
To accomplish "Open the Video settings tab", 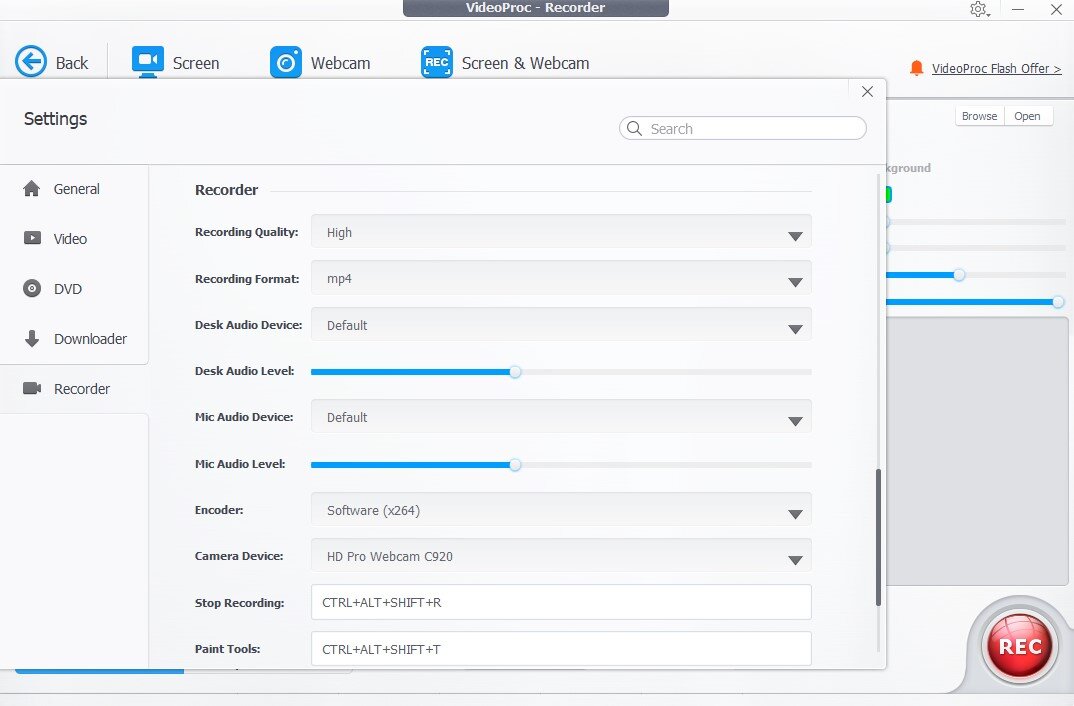I will tap(74, 238).
